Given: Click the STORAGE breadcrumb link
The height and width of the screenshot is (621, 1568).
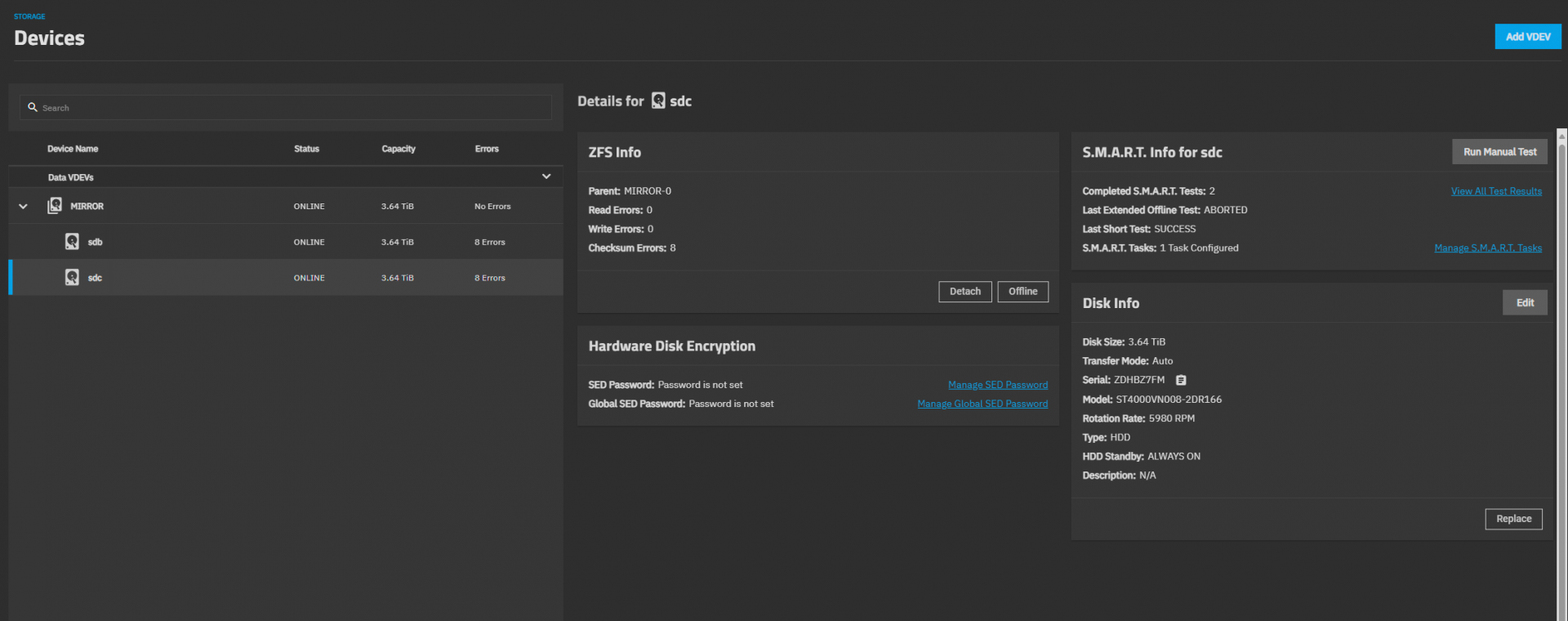Looking at the screenshot, I should [29, 16].
